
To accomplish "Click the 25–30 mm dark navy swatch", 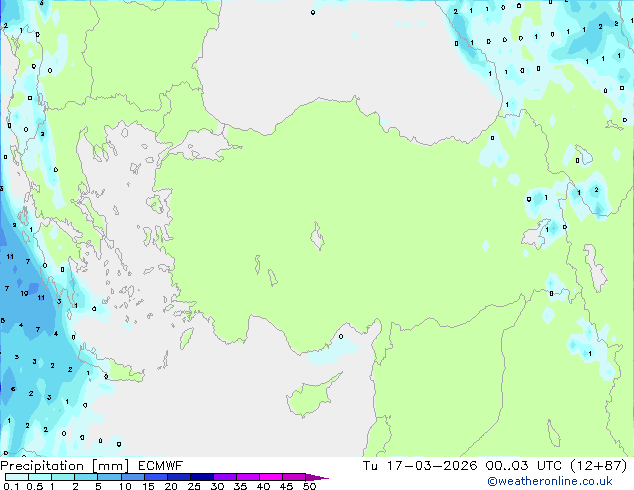I will pos(201,477).
